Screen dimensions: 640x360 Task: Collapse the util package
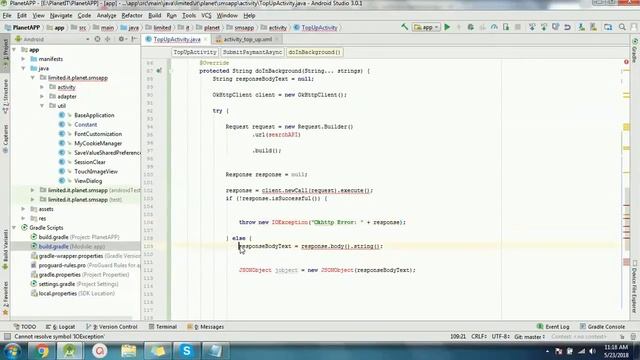pos(42,106)
